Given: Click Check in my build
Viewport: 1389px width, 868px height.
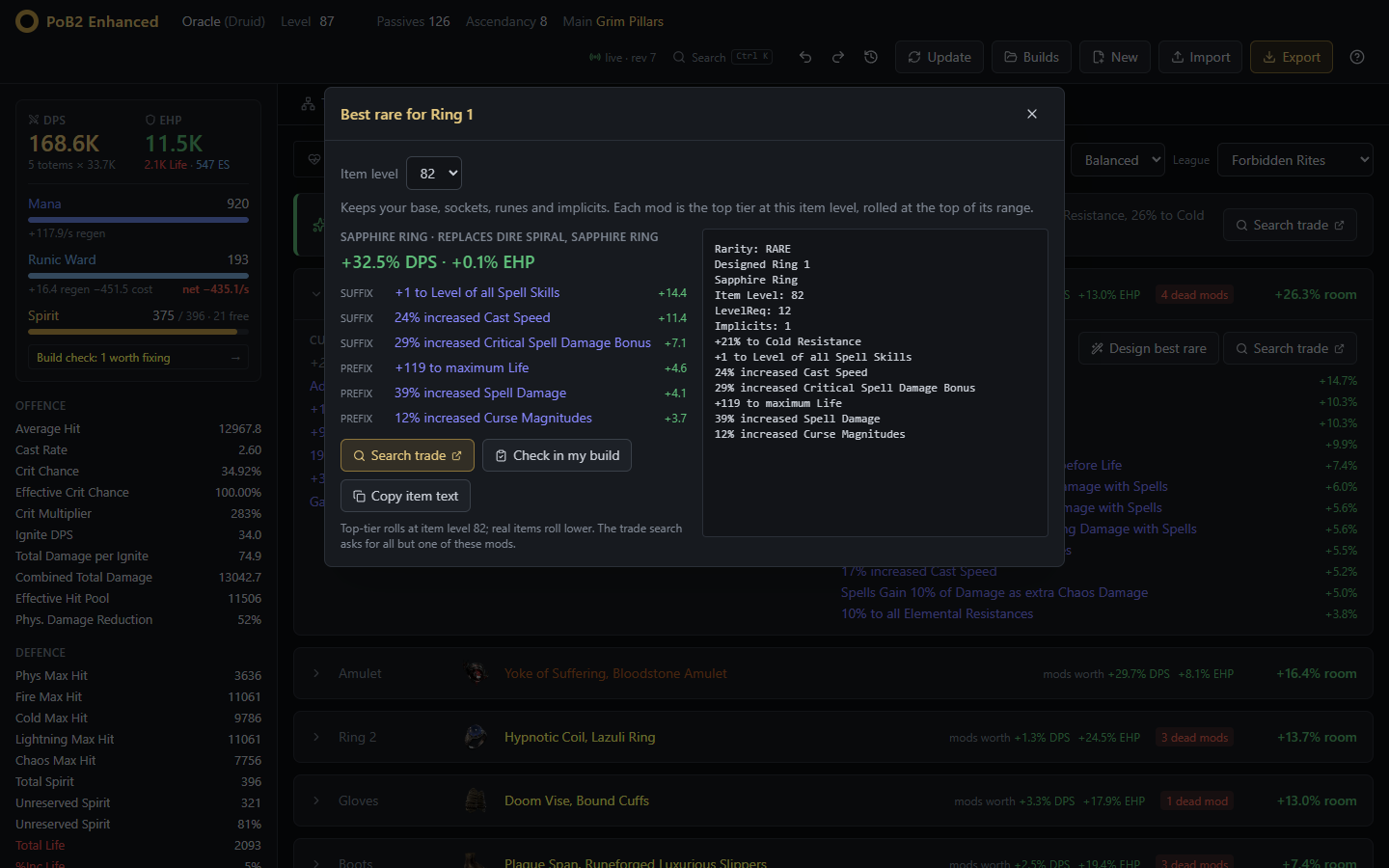Looking at the screenshot, I should point(557,455).
